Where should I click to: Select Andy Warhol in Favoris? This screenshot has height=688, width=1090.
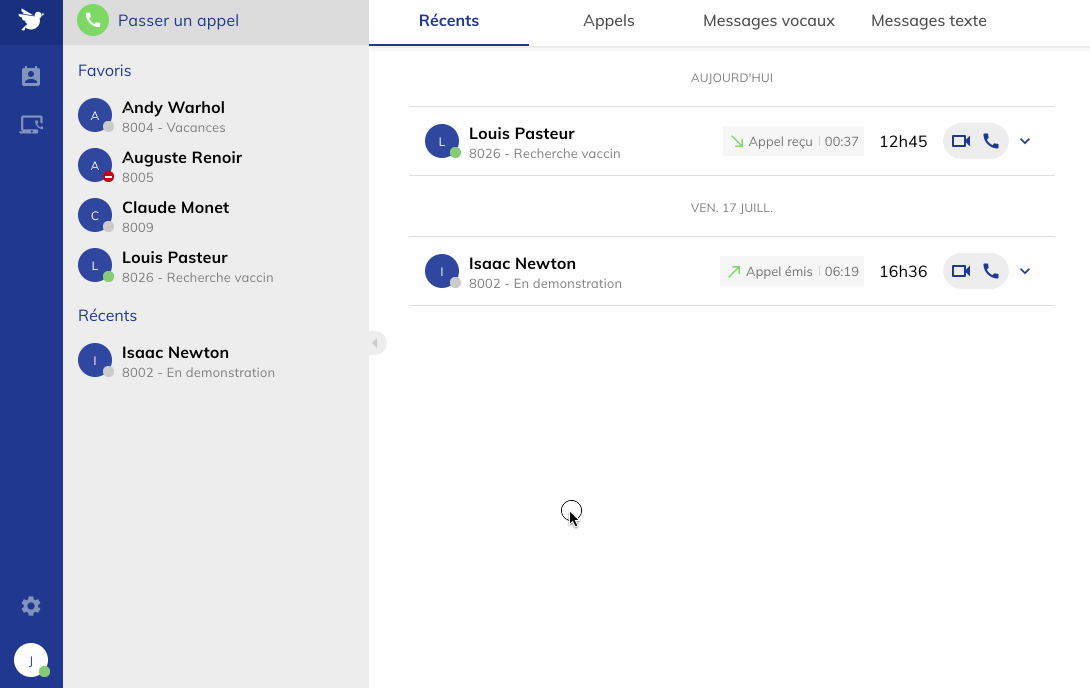(172, 115)
